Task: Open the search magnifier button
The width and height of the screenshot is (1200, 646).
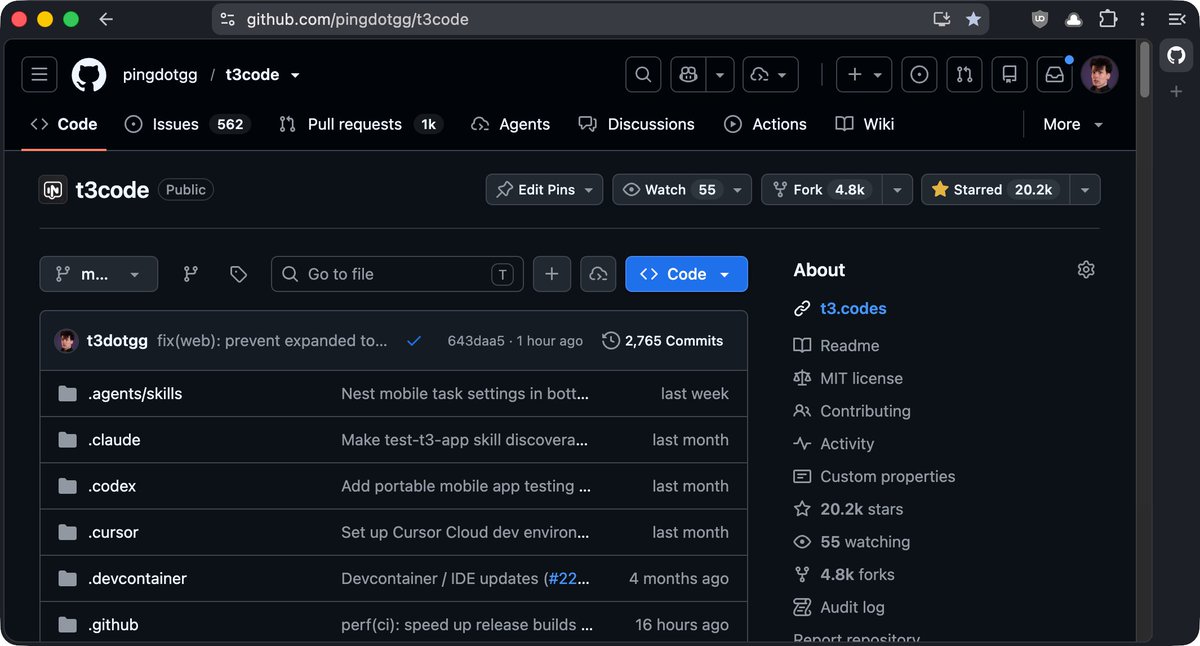Action: [643, 74]
